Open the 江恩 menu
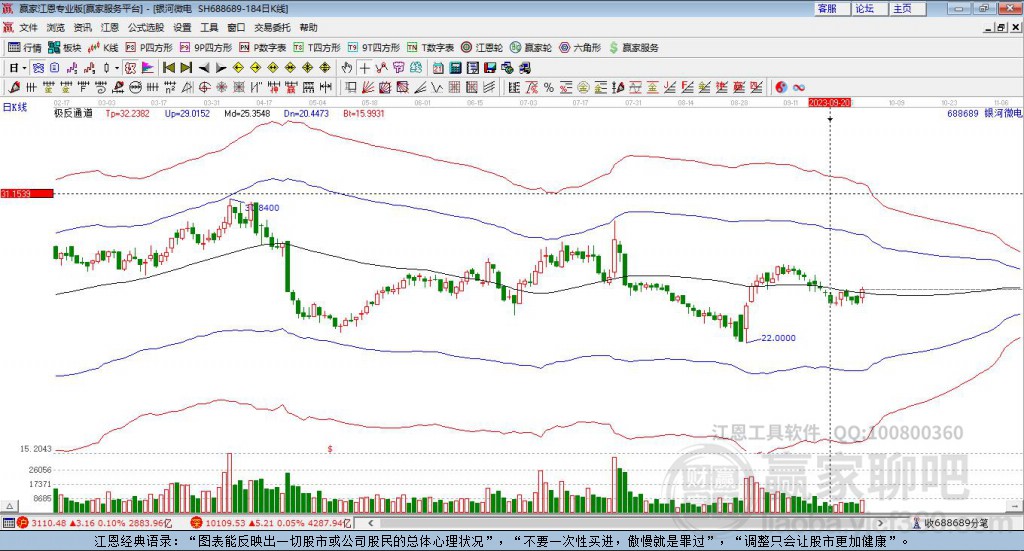 (x=110, y=27)
